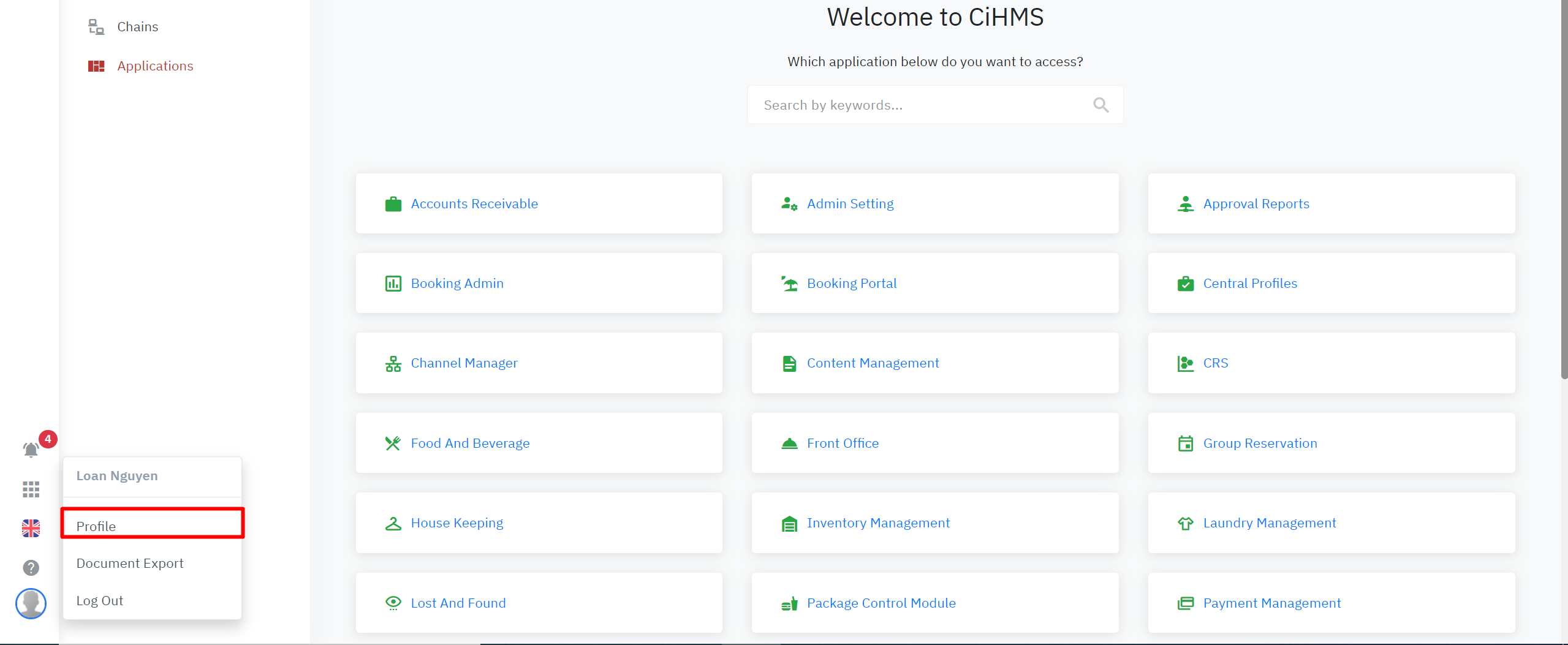The height and width of the screenshot is (645, 1568).
Task: Open Central Profiles
Action: pyautogui.click(x=1331, y=284)
